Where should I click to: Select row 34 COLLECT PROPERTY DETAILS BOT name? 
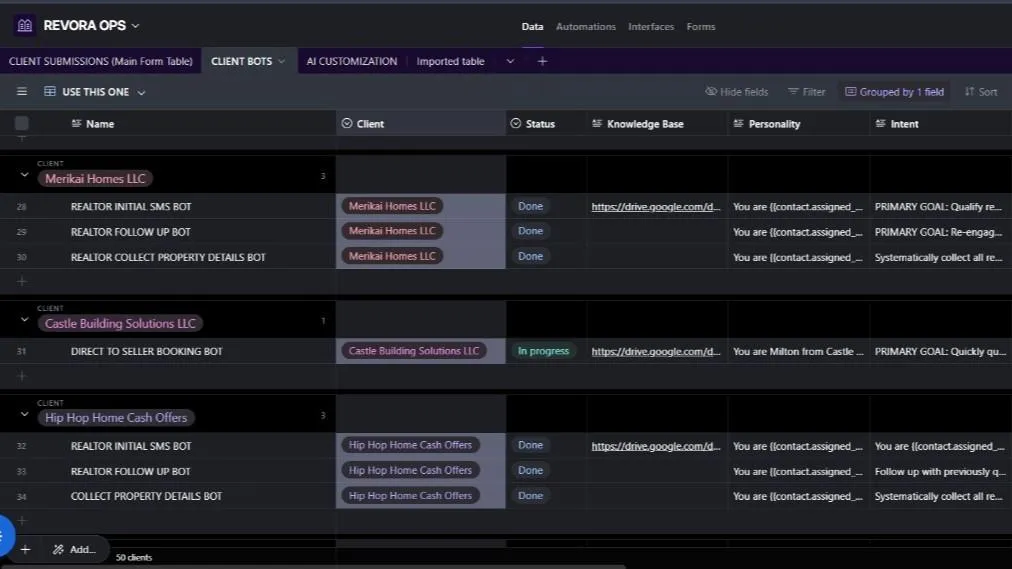click(146, 496)
